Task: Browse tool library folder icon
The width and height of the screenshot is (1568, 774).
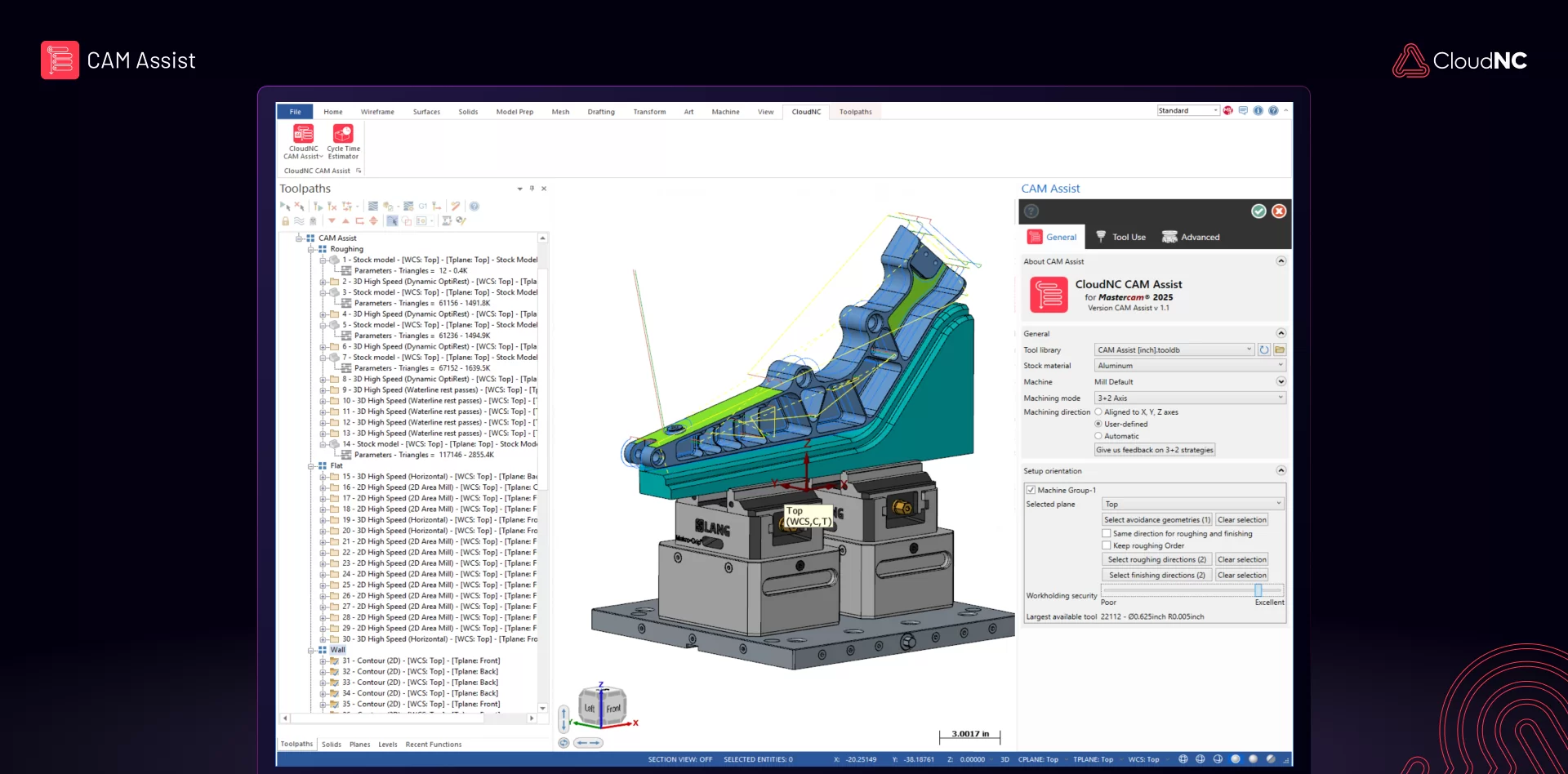Action: tap(1280, 349)
